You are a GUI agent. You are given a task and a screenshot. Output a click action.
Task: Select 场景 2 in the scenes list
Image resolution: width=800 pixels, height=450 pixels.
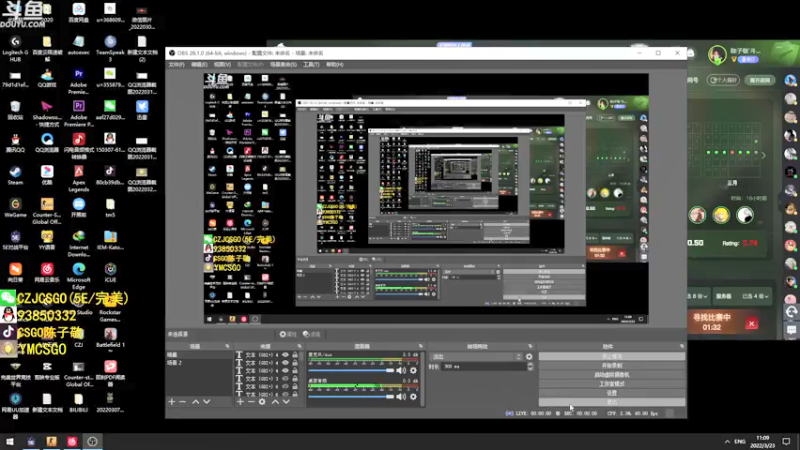[x=199, y=363]
